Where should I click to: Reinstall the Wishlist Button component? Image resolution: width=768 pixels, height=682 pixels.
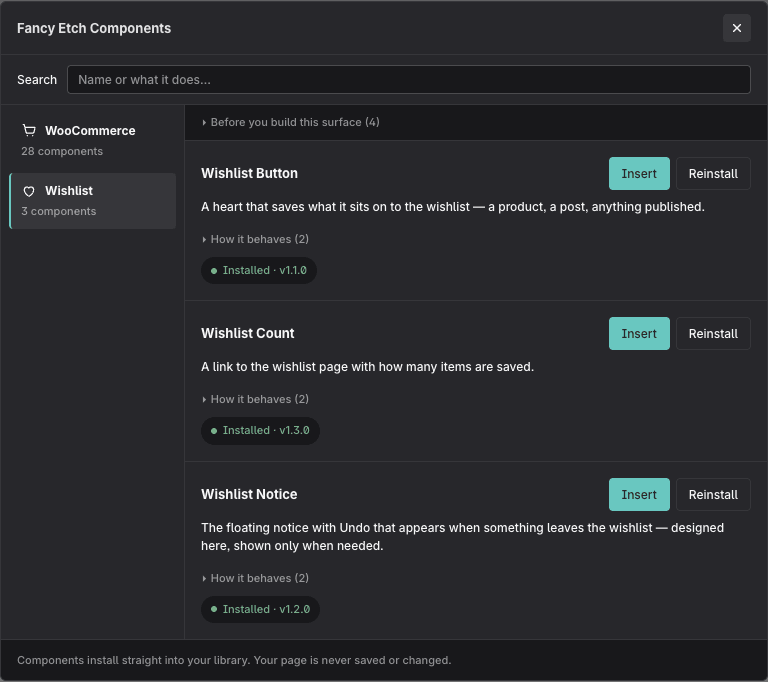(x=713, y=173)
